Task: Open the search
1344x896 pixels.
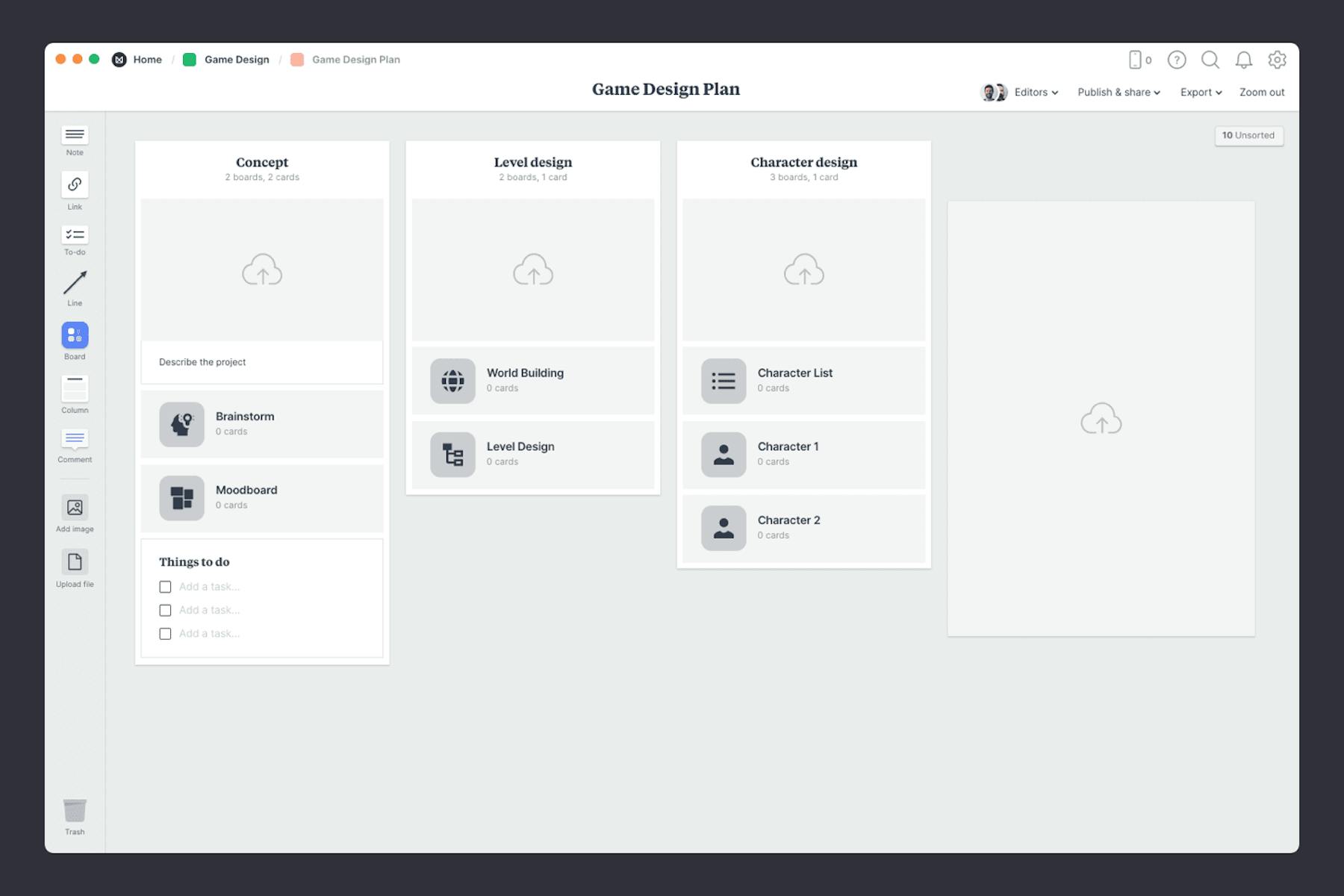Action: coord(1210,60)
